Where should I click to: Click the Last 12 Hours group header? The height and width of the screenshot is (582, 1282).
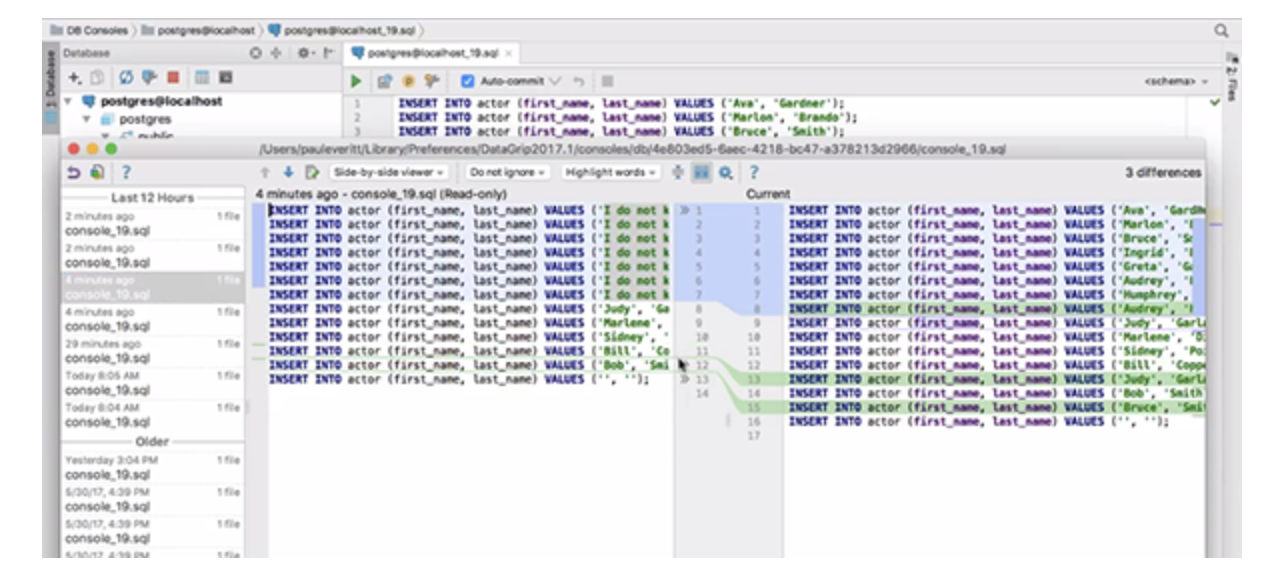tap(152, 198)
